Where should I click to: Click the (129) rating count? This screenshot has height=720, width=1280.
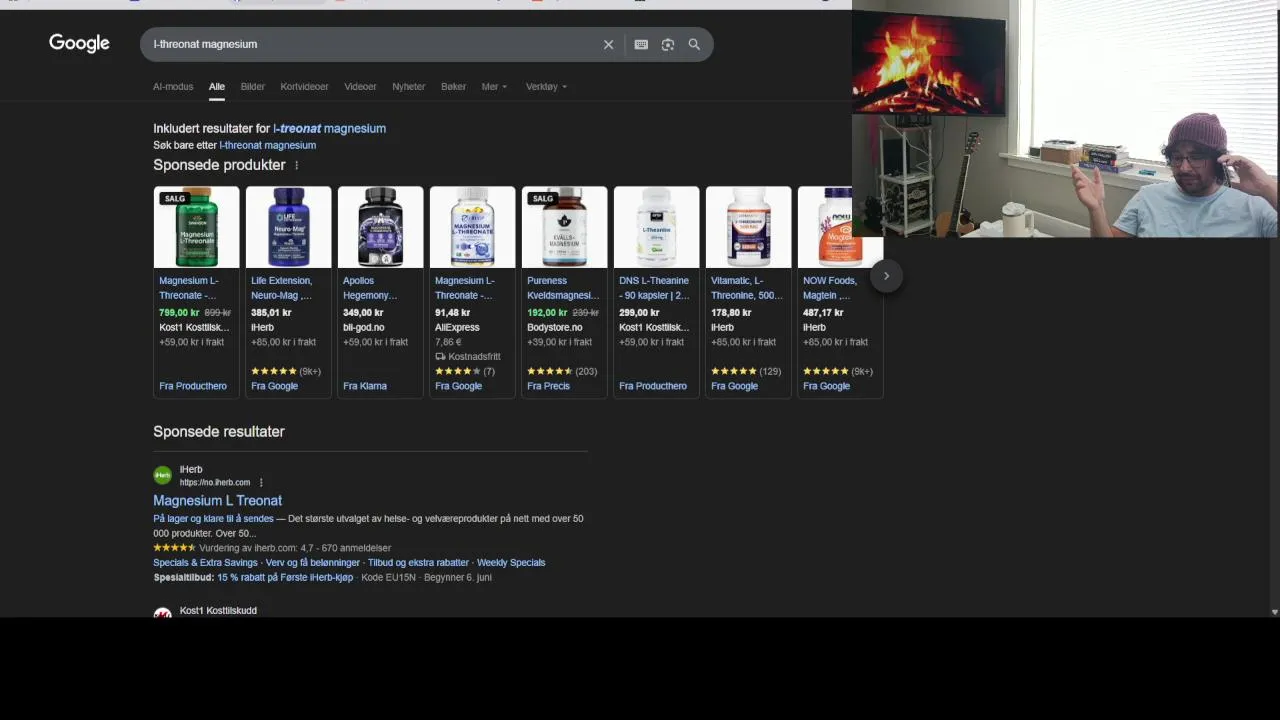click(770, 371)
